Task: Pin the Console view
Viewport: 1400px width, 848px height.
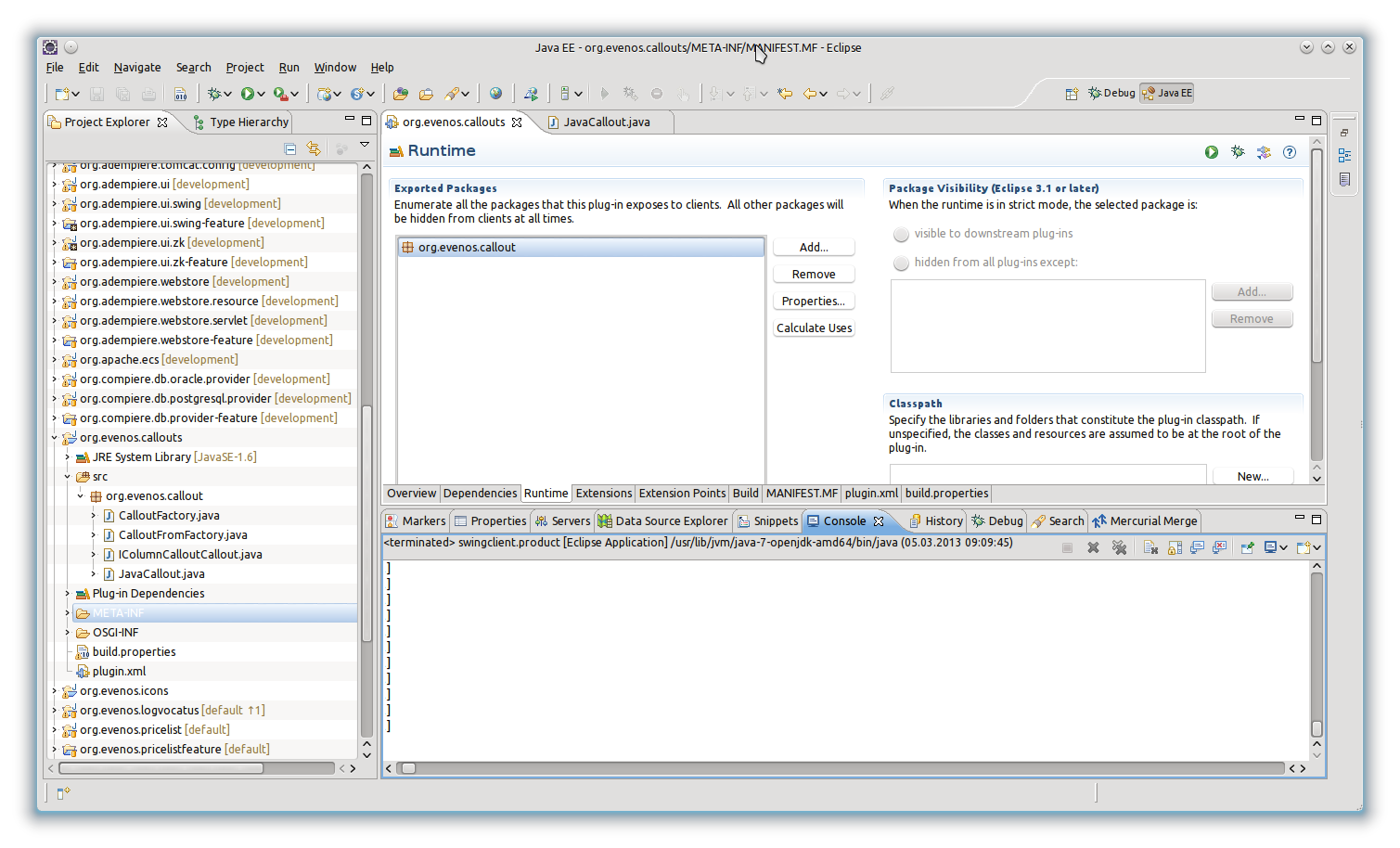Action: (1247, 547)
